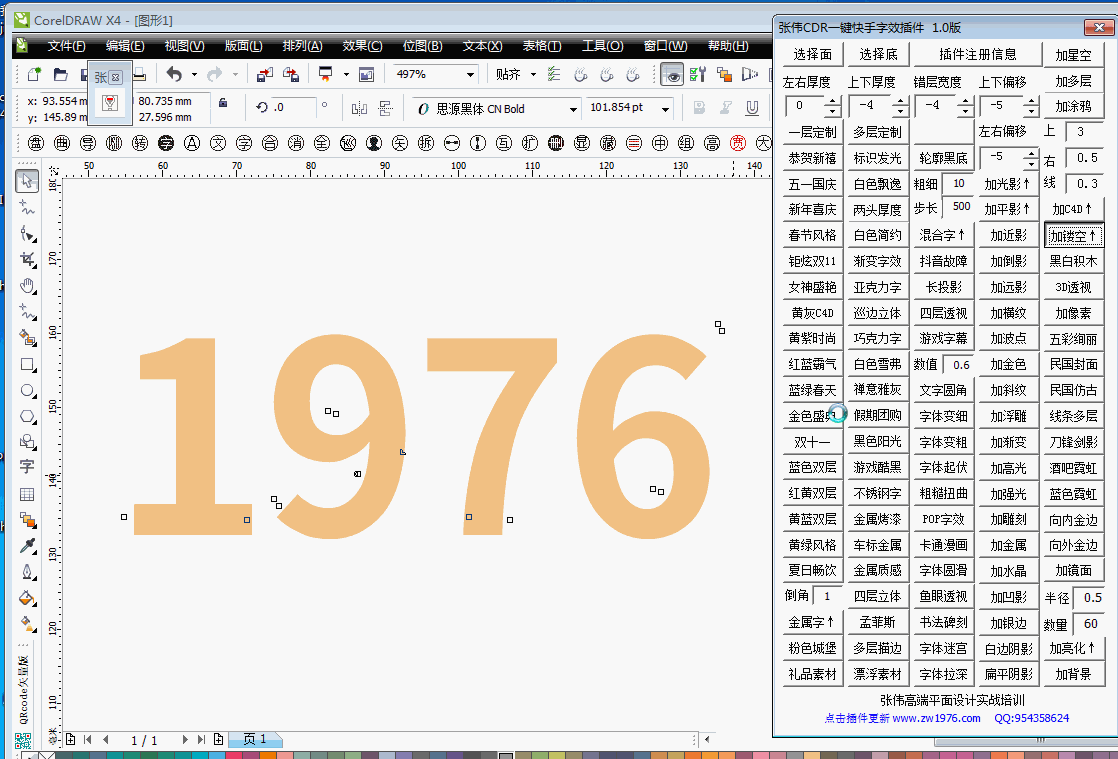Click the 选择面 button
This screenshot has height=759, width=1118.
[812, 54]
